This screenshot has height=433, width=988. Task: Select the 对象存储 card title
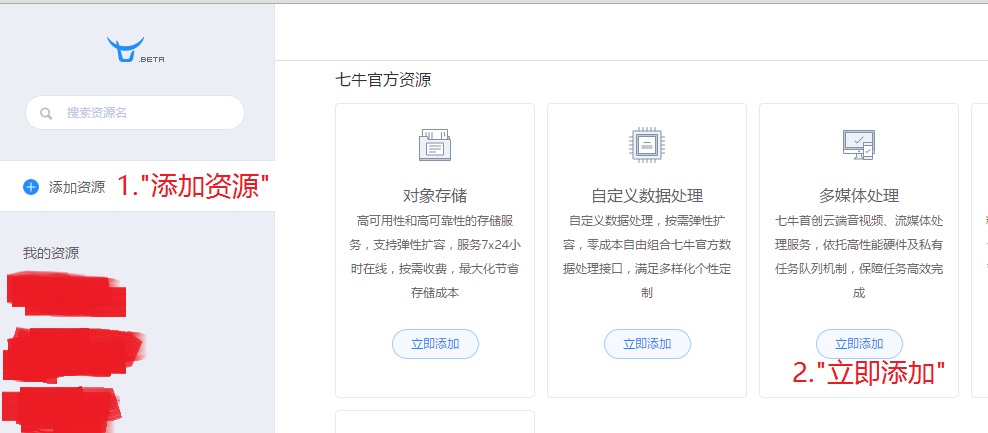(x=435, y=195)
